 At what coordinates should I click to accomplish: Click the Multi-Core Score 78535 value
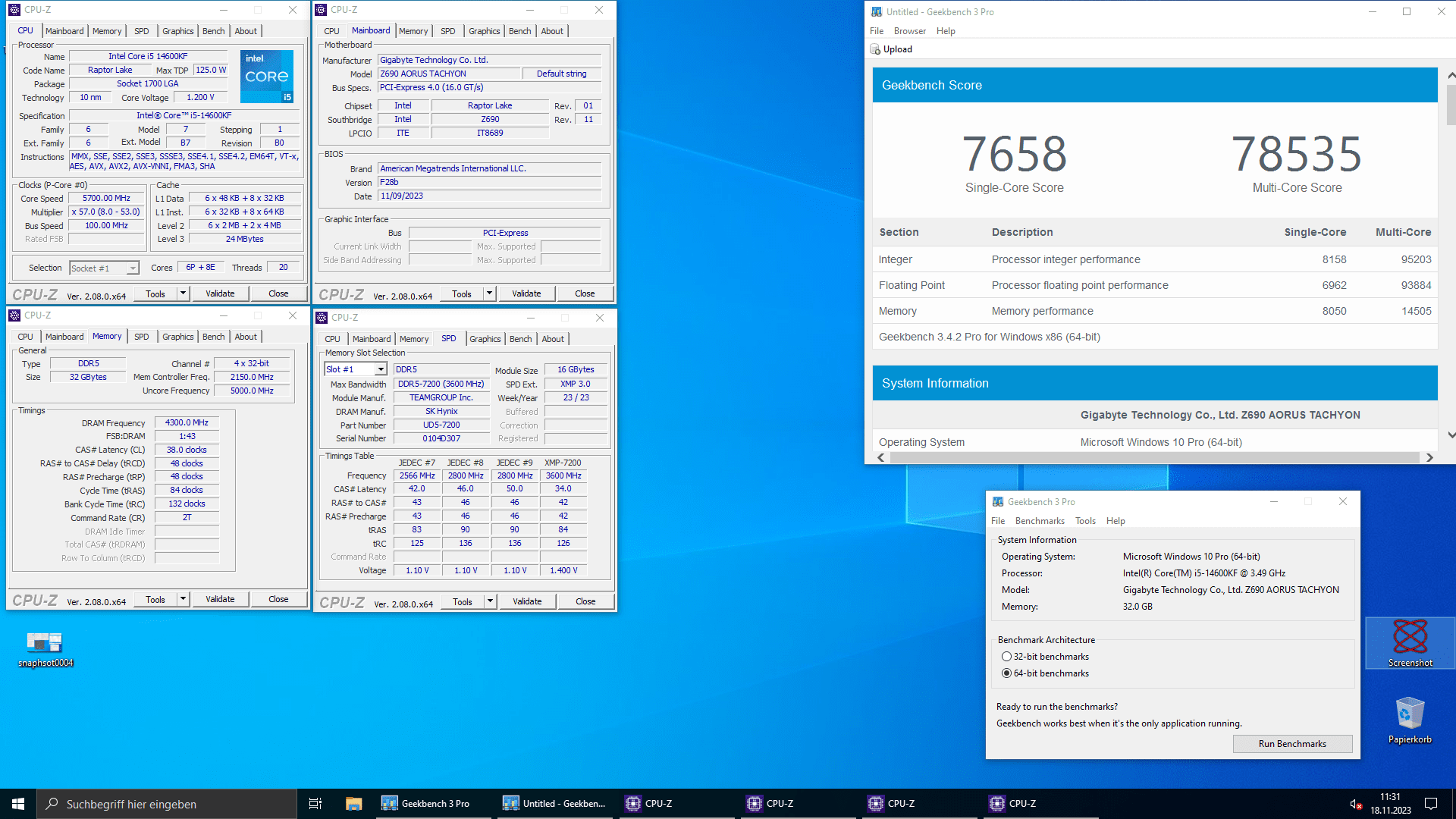click(x=1297, y=154)
